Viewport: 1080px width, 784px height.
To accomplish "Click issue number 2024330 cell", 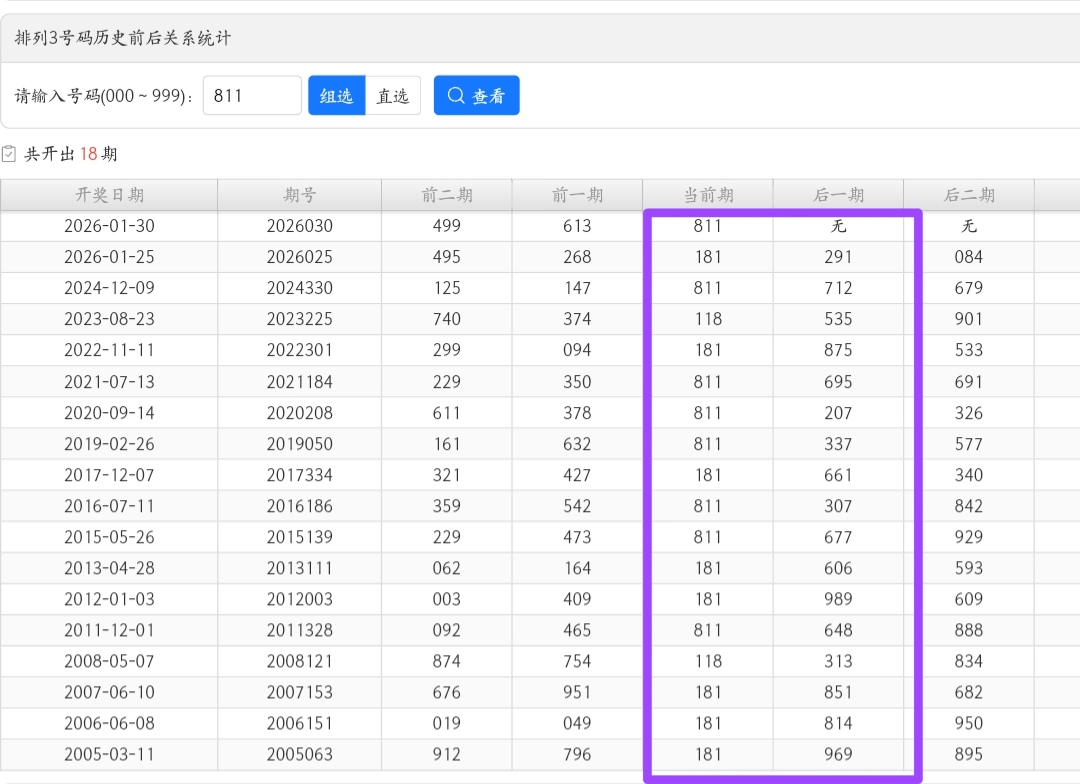I will pos(299,288).
